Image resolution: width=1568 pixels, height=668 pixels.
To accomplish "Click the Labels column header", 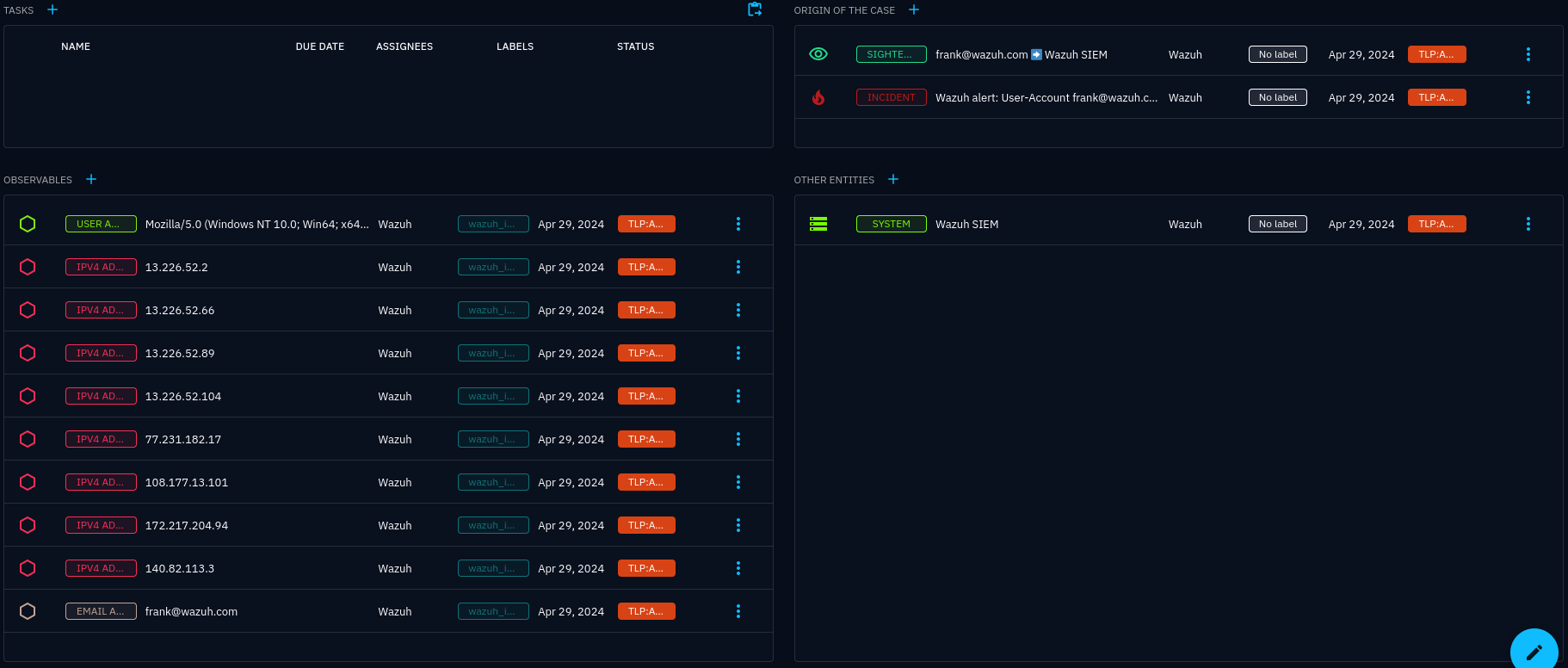I will coord(515,46).
